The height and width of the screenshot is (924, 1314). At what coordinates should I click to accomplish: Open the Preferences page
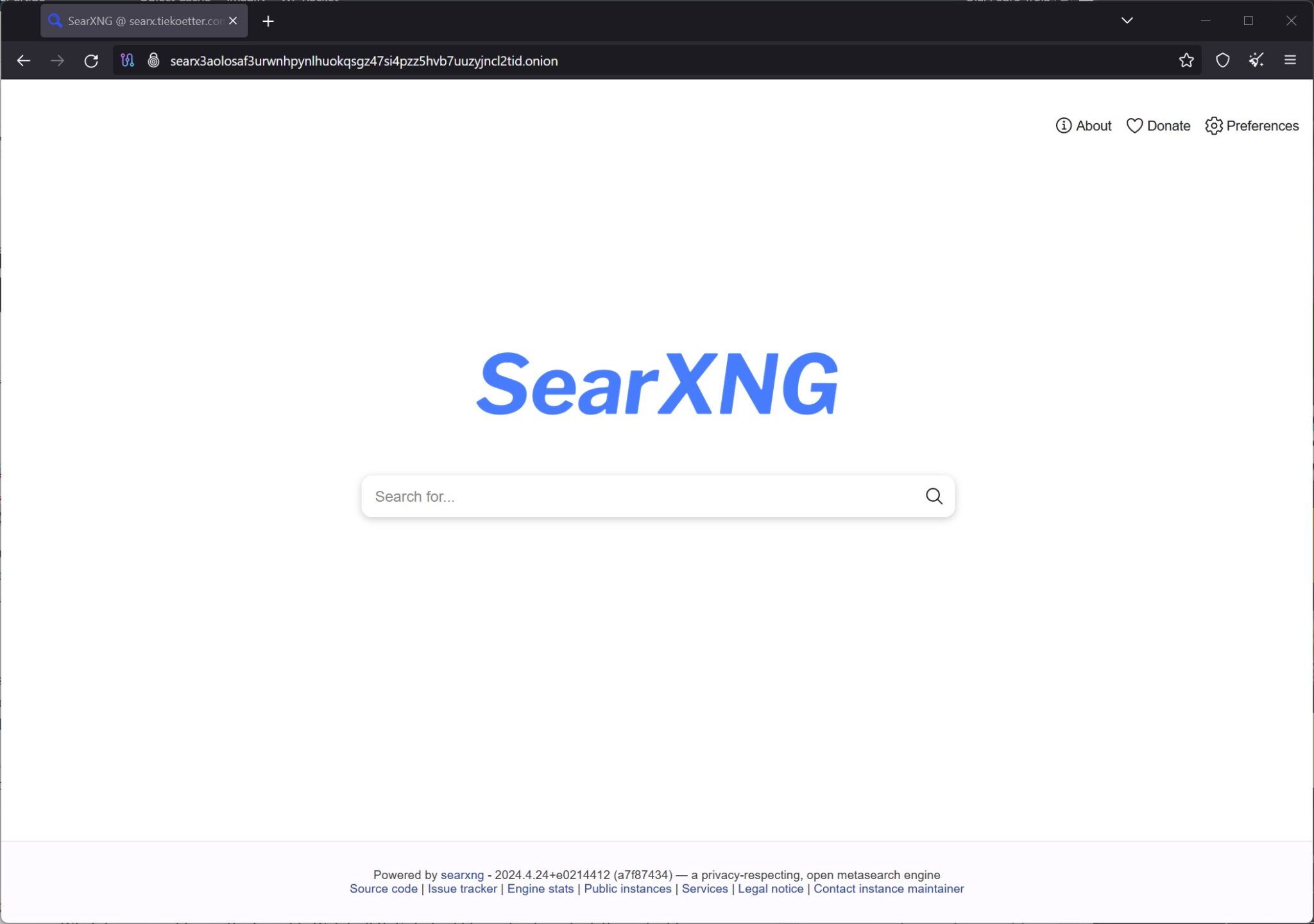(1252, 126)
